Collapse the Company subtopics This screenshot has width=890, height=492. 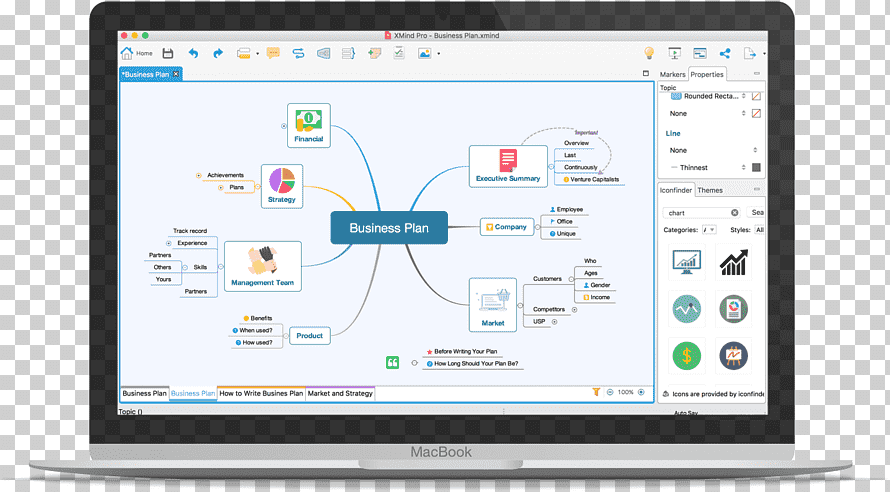538,227
